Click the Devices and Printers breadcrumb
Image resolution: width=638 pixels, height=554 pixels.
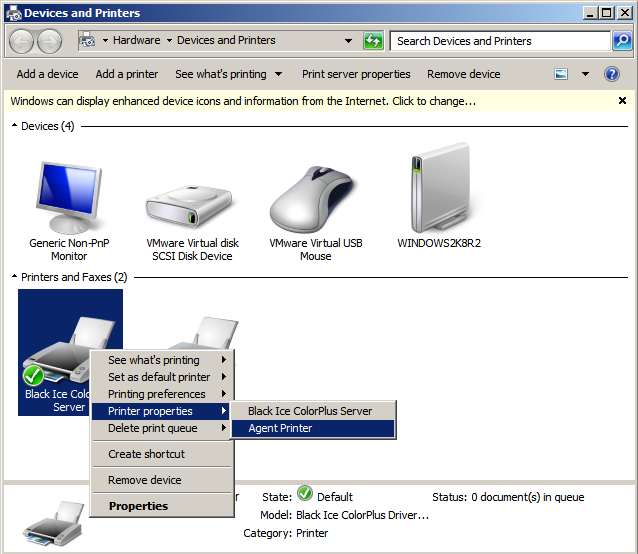point(226,40)
